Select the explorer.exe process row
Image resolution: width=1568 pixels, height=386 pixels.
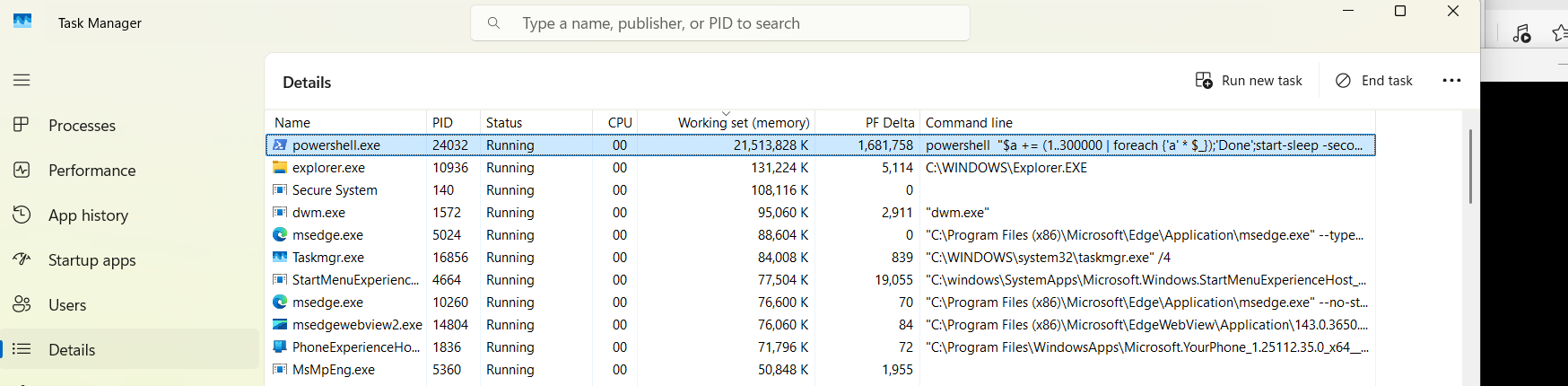pyautogui.click(x=820, y=167)
